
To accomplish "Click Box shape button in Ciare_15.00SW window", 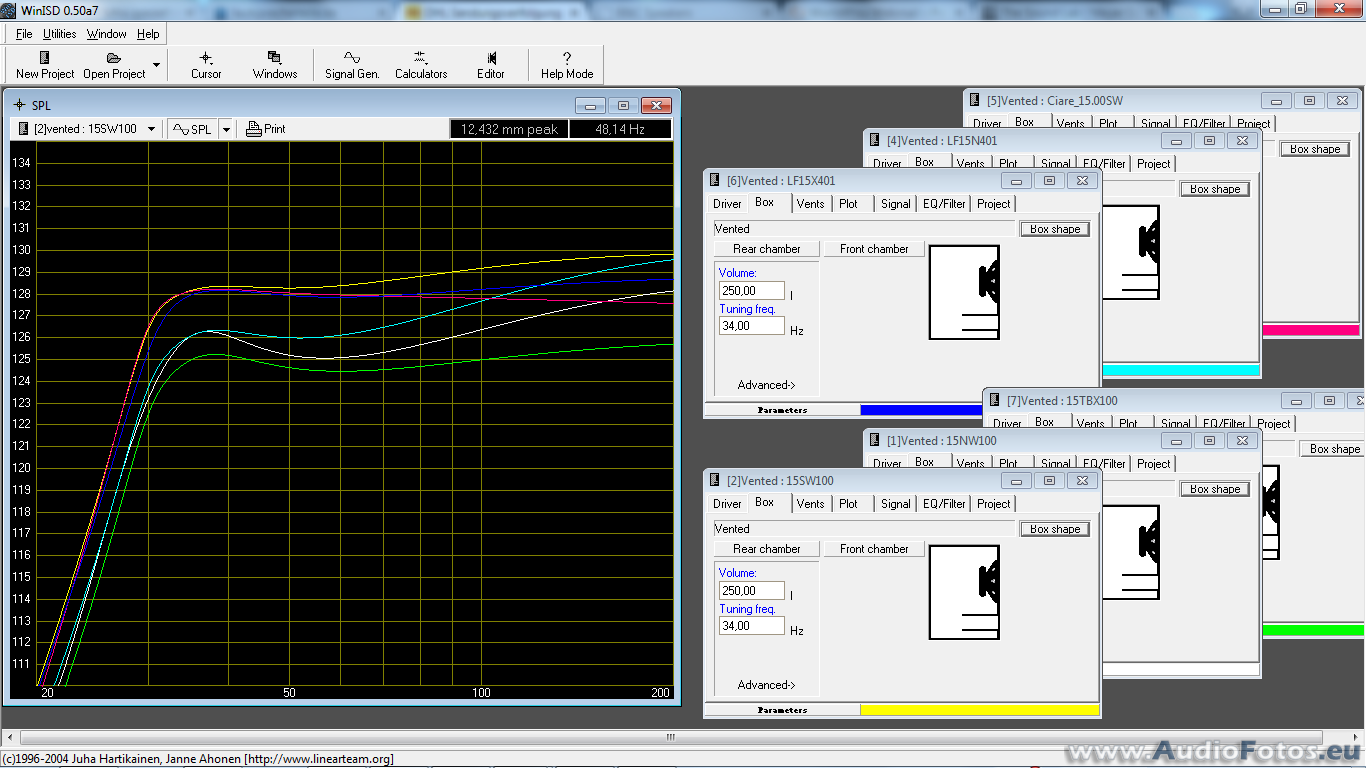I will coord(1315,149).
